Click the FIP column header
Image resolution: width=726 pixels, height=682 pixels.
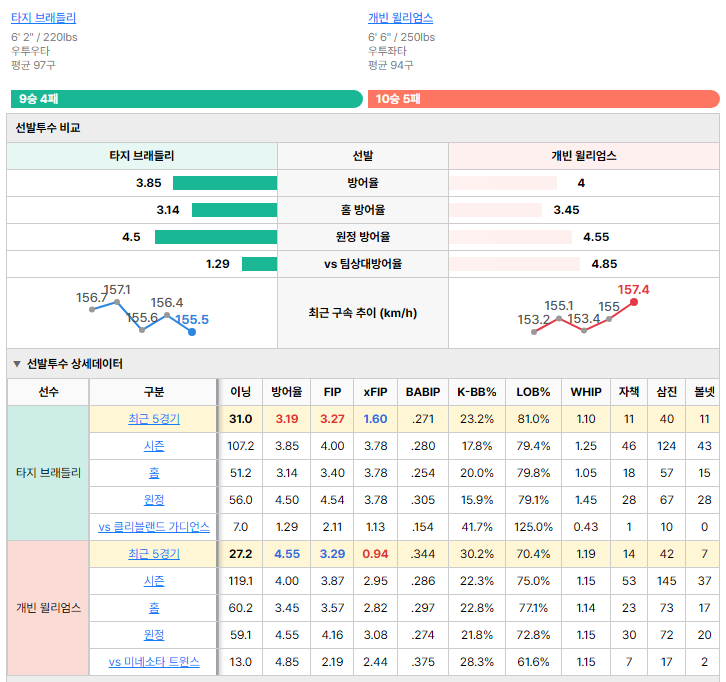pyautogui.click(x=332, y=392)
